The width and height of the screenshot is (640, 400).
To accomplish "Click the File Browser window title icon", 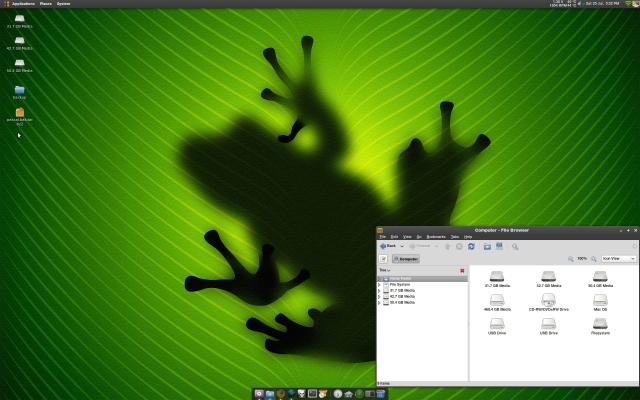I will point(380,230).
